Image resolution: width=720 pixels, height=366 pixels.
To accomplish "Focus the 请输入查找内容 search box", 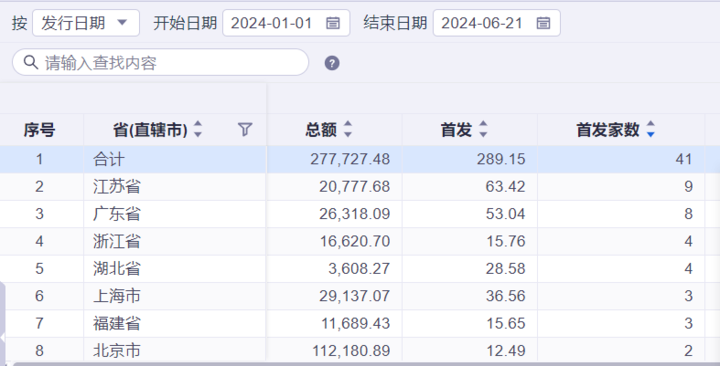I will pyautogui.click(x=160, y=62).
